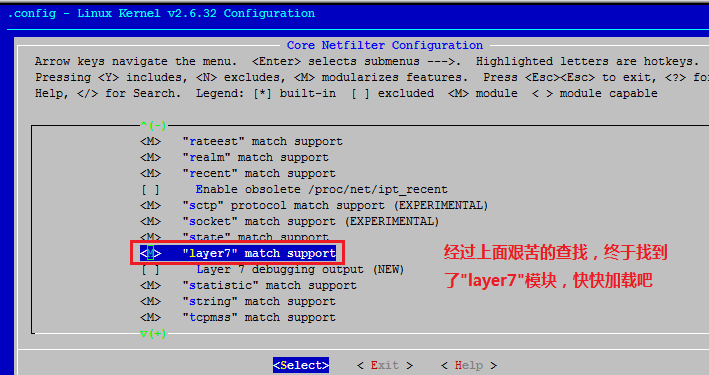Enable Layer 7 debugging output checkbox

(x=150, y=270)
